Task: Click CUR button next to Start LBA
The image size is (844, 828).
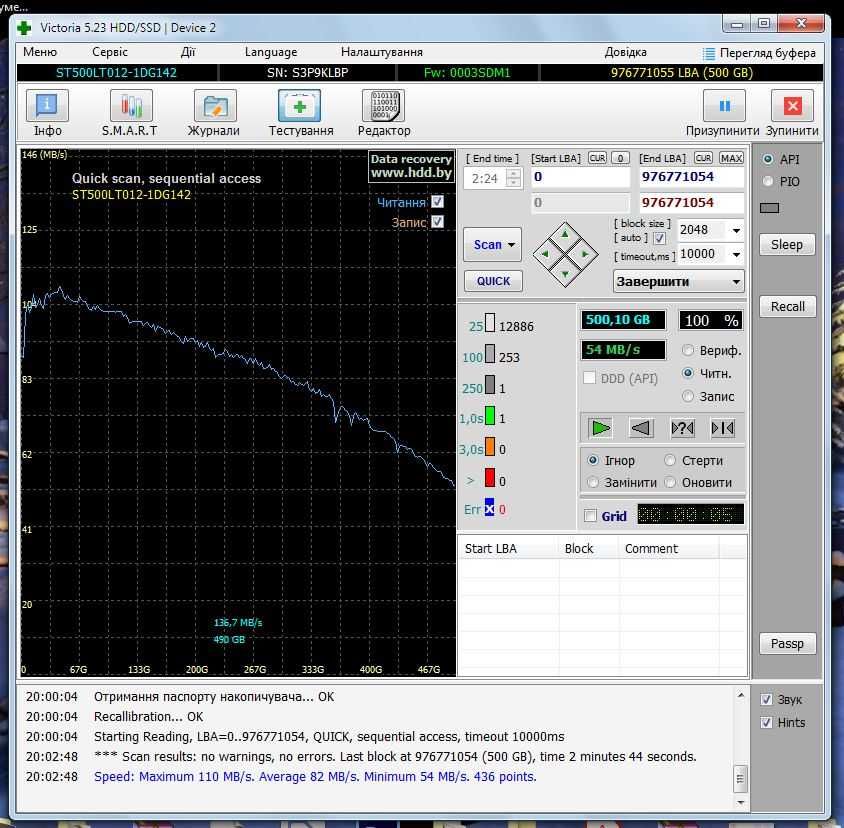Action: coord(596,158)
